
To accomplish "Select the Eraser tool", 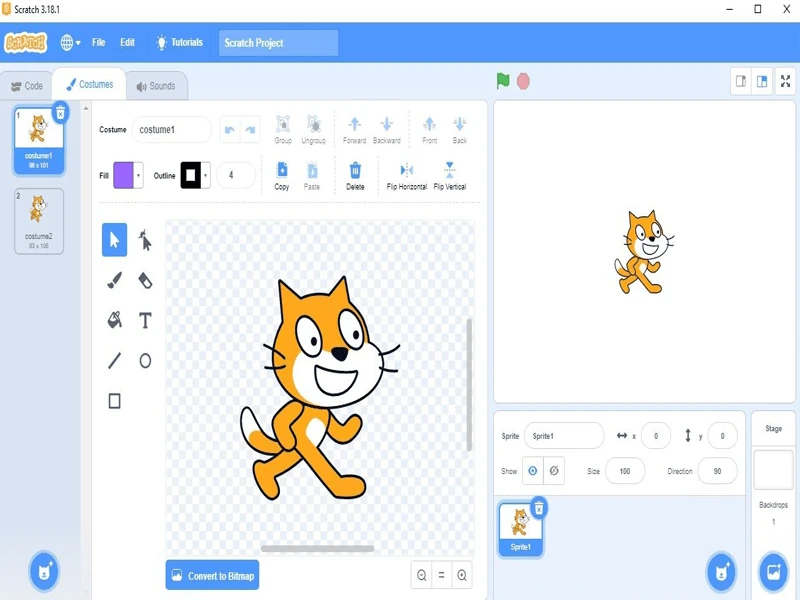I will point(145,280).
